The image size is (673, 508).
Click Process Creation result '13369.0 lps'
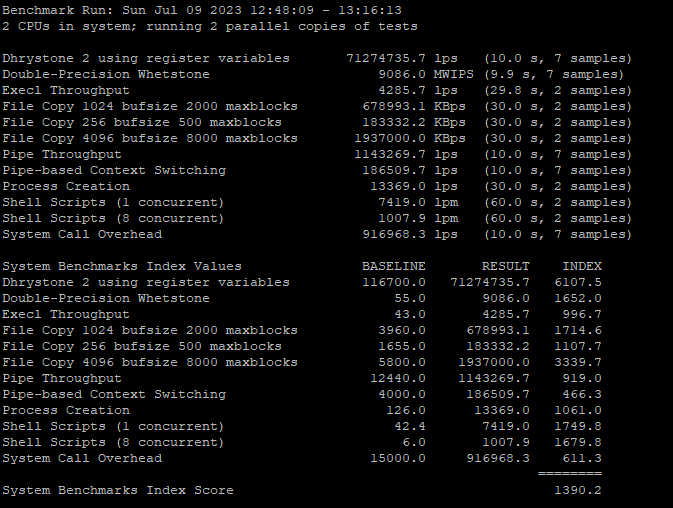coord(414,187)
